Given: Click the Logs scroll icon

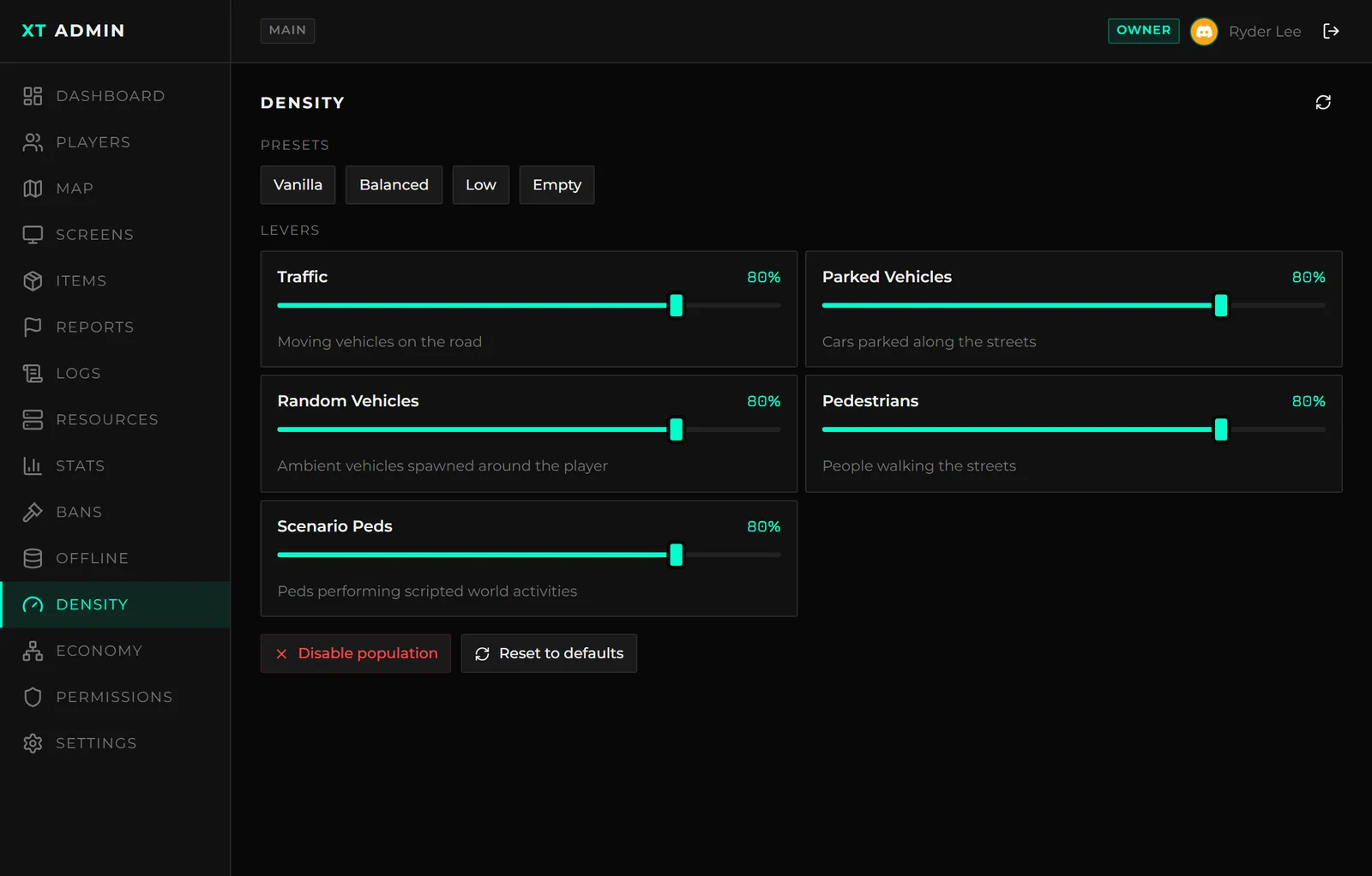Looking at the screenshot, I should pyautogui.click(x=33, y=374).
